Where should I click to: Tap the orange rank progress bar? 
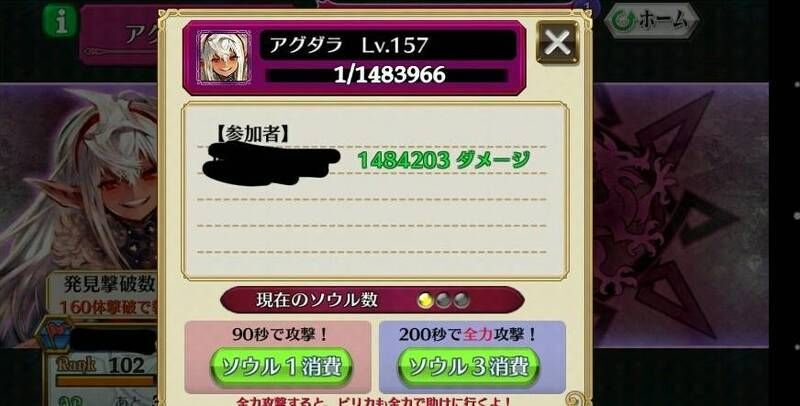click(x=106, y=380)
